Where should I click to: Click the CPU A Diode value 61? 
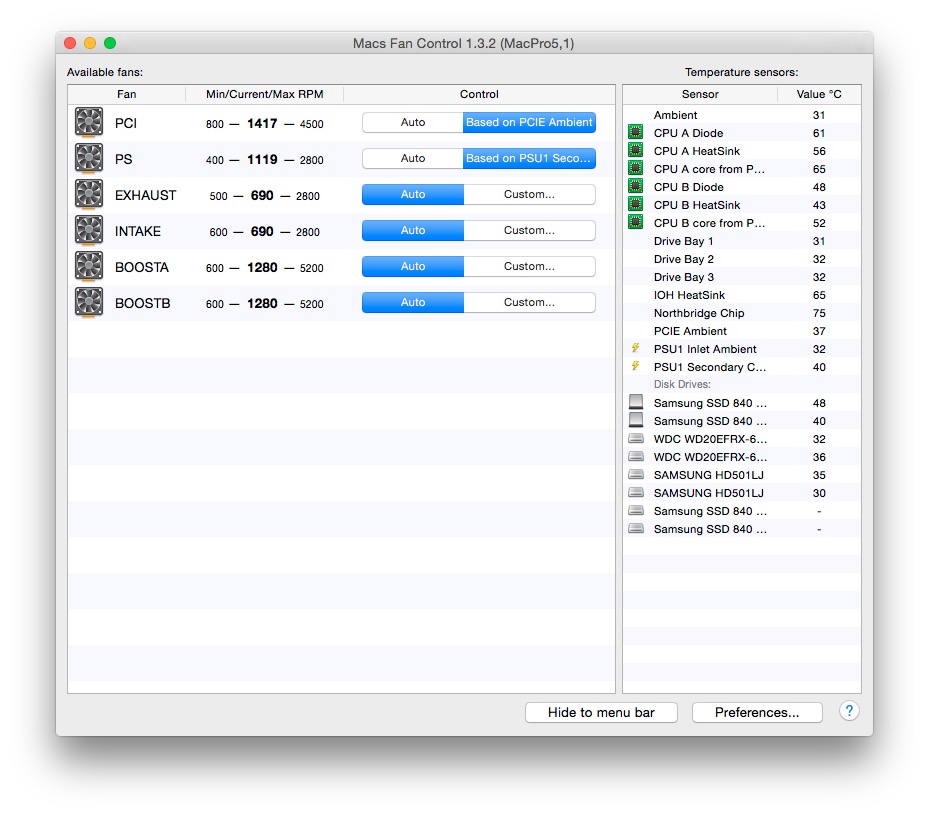pyautogui.click(x=819, y=133)
